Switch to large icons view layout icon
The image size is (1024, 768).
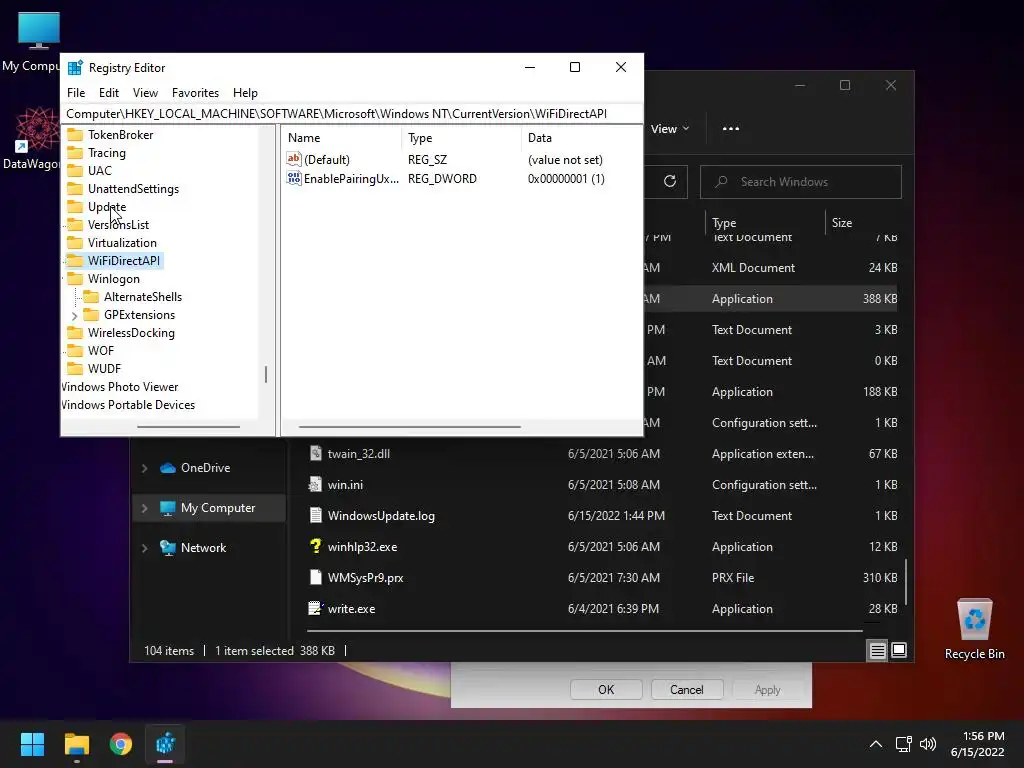point(899,650)
